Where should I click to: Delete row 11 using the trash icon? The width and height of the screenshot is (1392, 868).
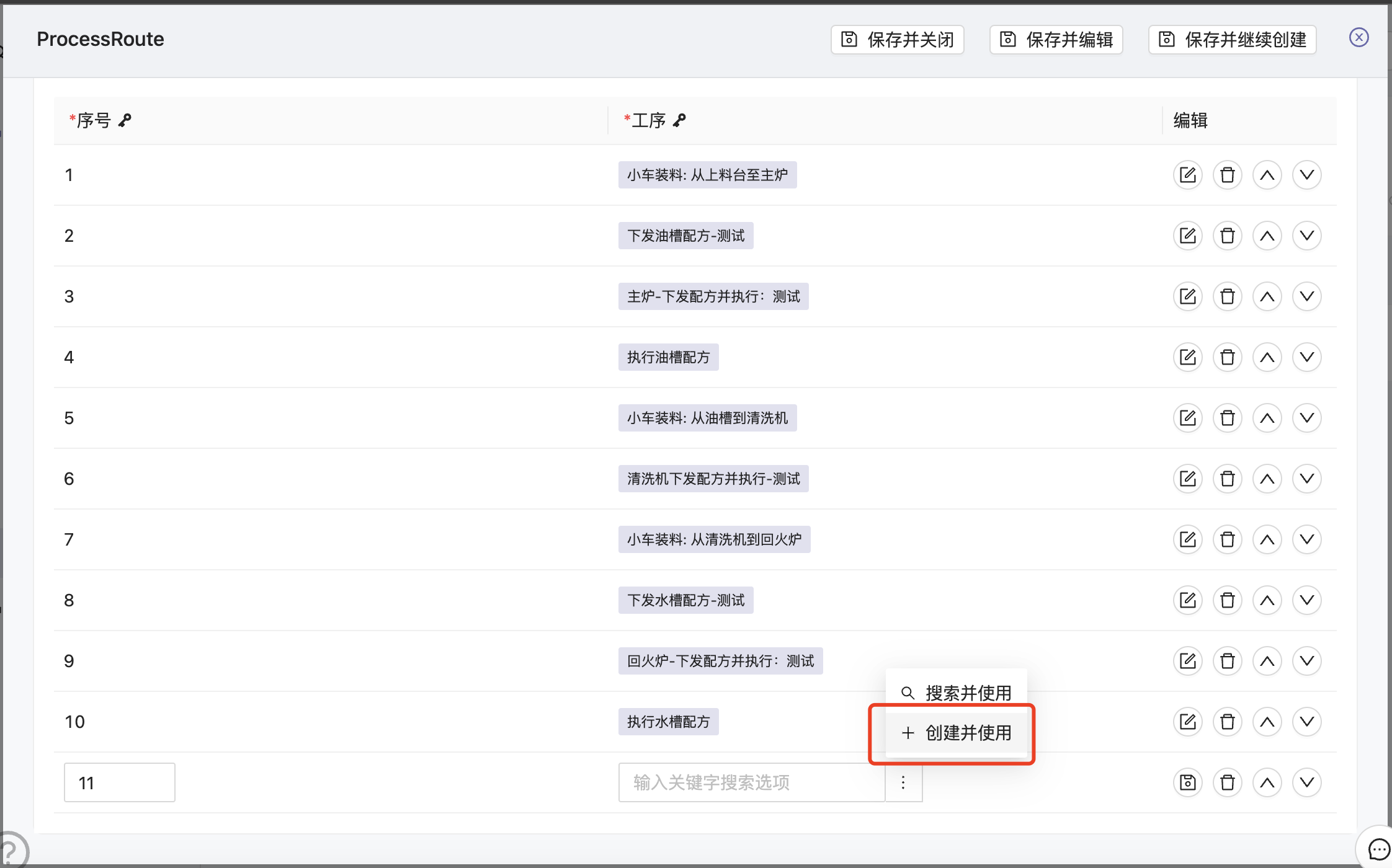pyautogui.click(x=1227, y=782)
